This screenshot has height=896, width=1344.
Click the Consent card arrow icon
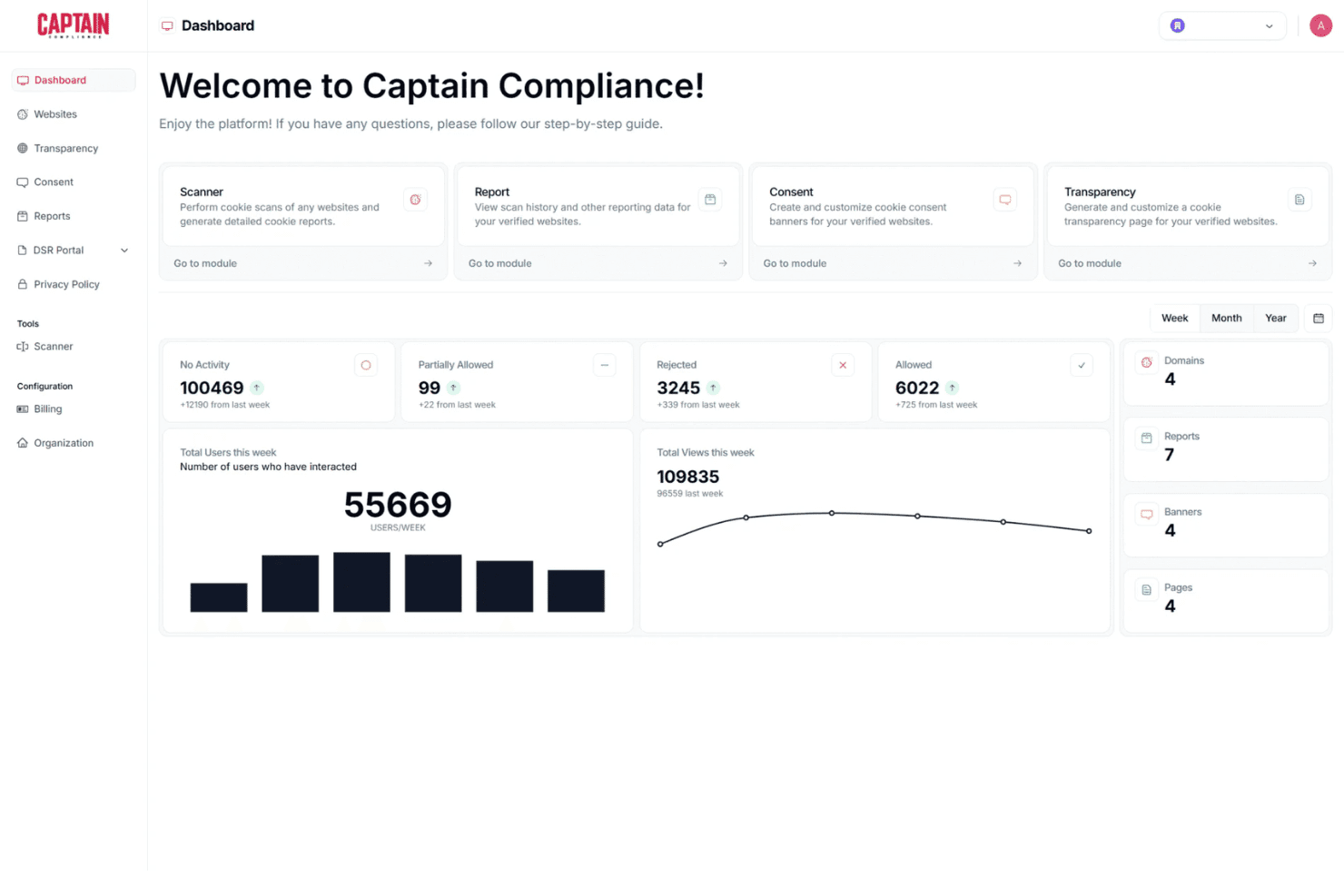click(1017, 263)
